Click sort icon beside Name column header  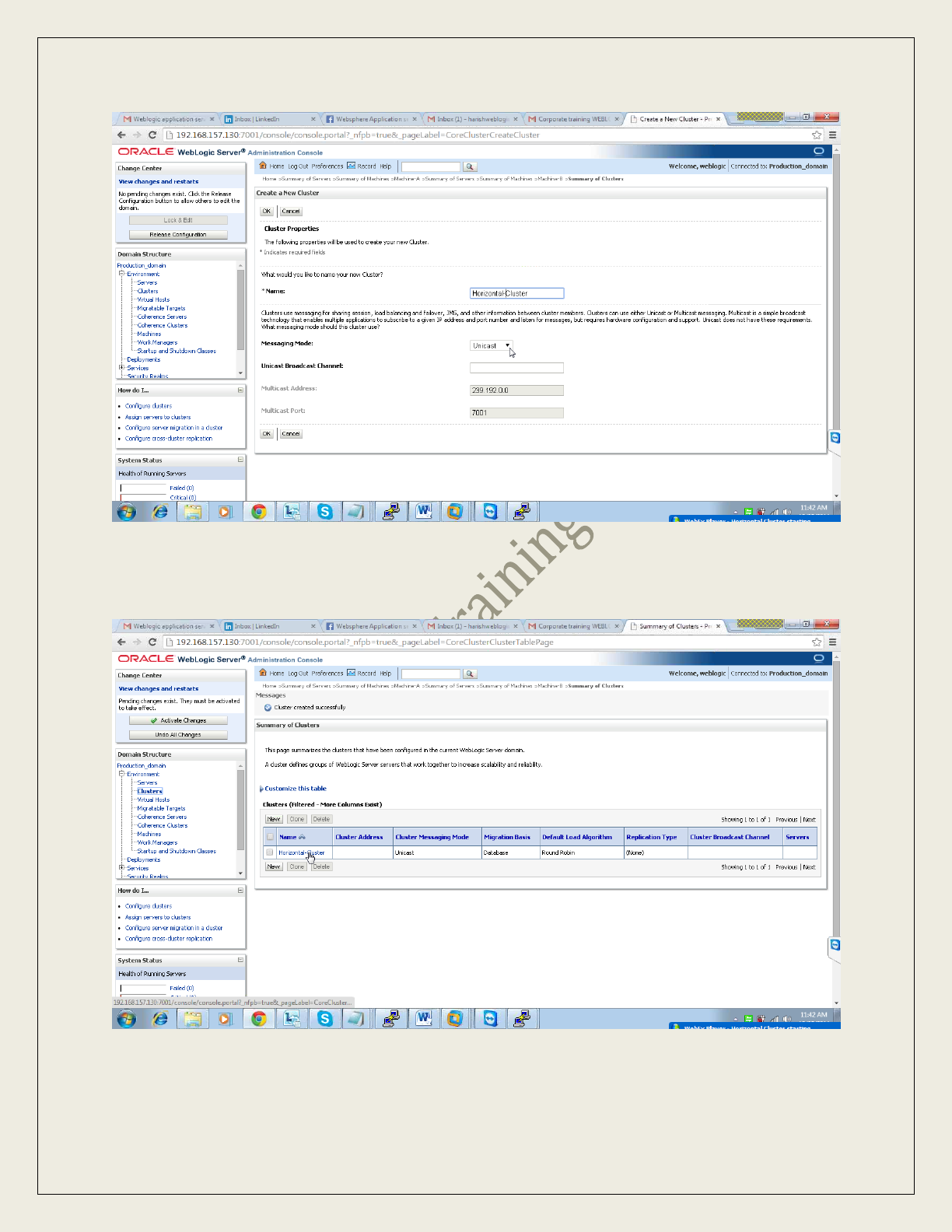(302, 837)
